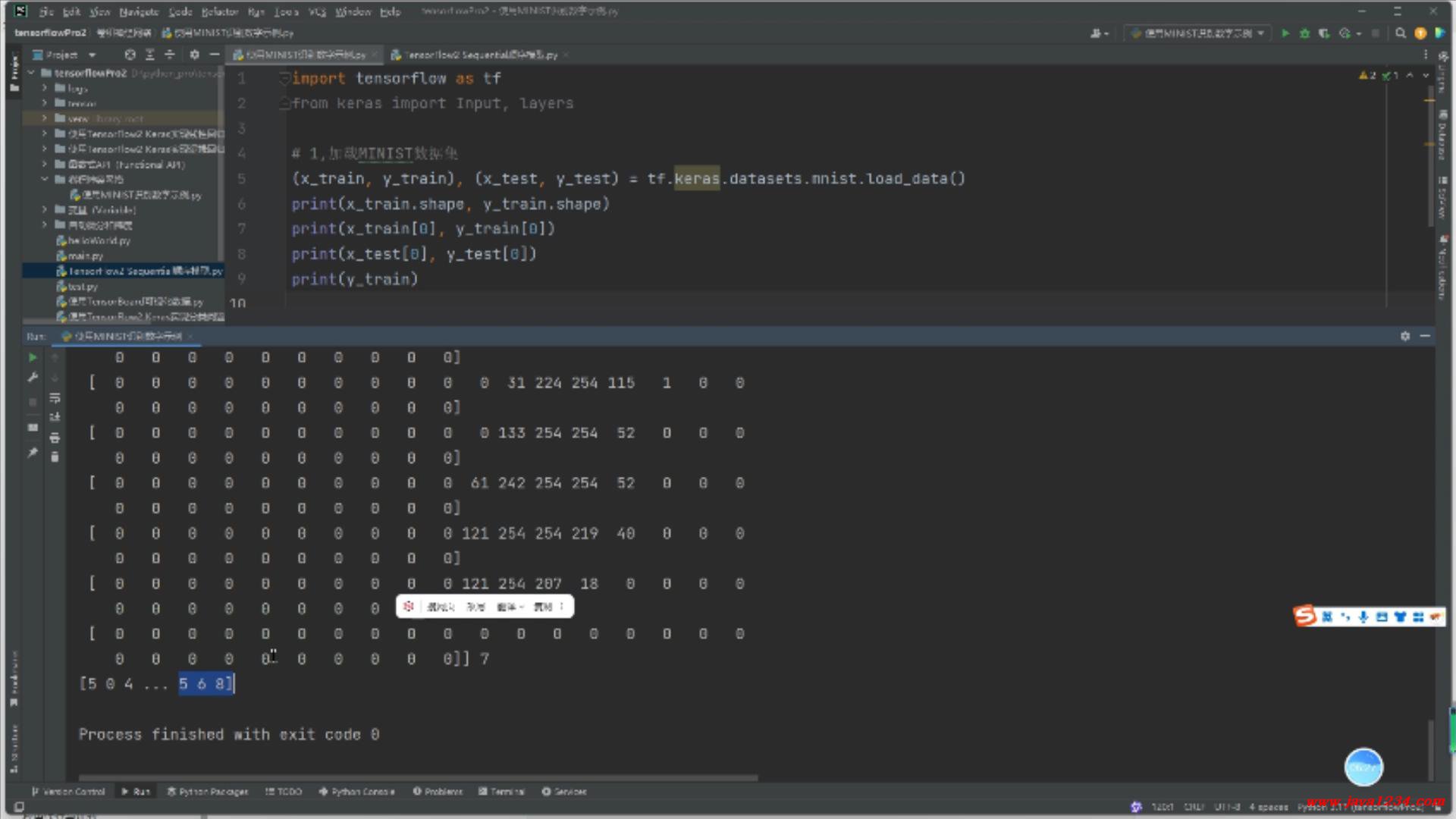Open Search Everywhere with the magnifier icon
Viewport: 1456px width, 819px height.
tap(1401, 33)
